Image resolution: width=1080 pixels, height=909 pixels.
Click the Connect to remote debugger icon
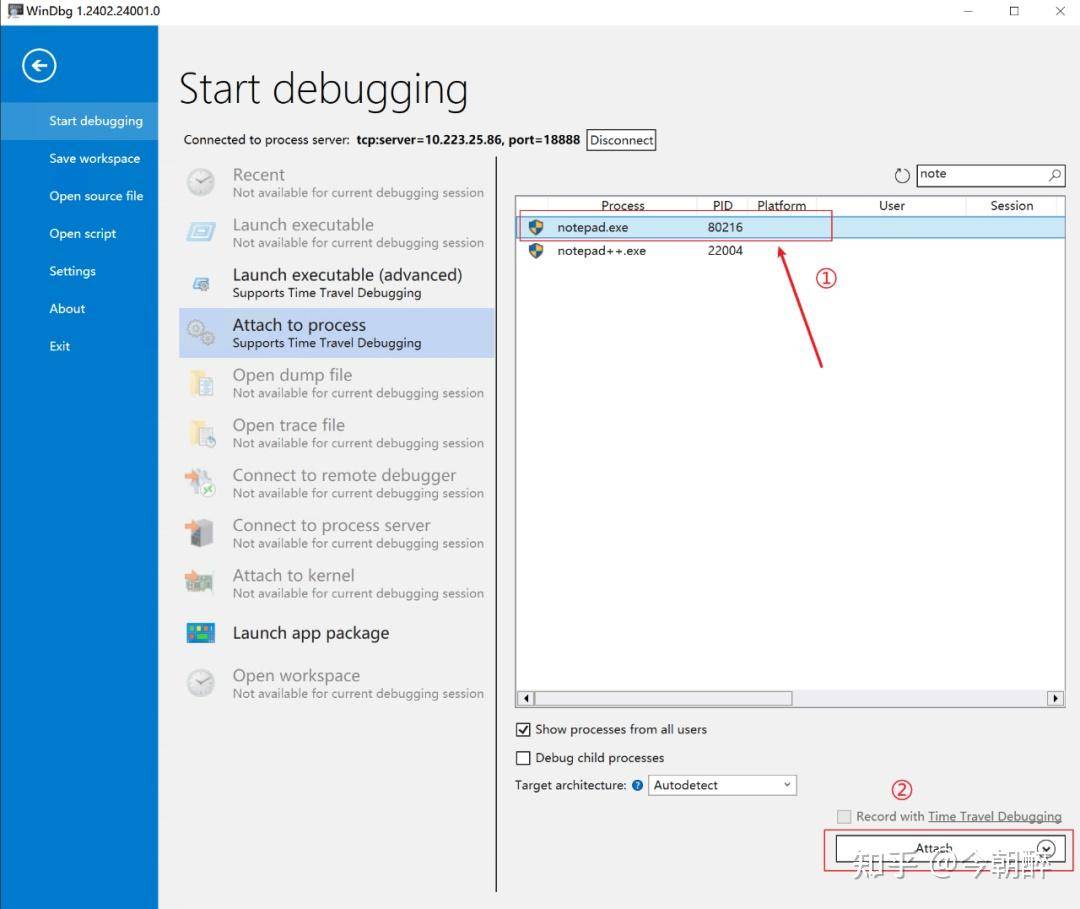tap(200, 483)
